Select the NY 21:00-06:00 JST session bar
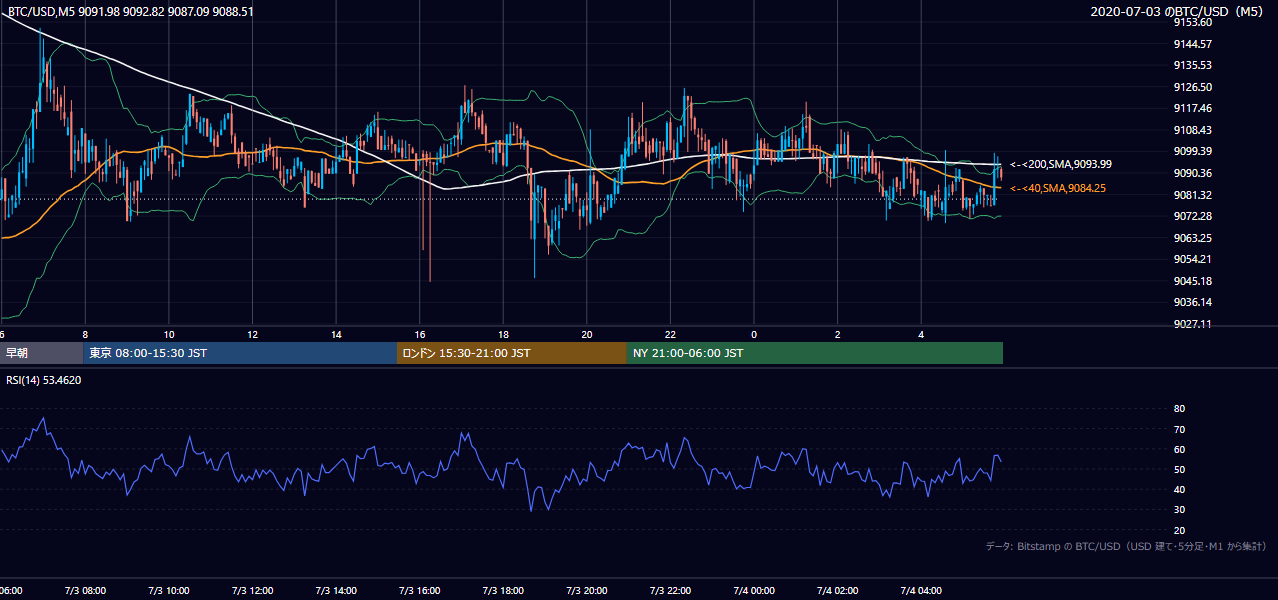Screen dimensions: 1278x600 [x=815, y=353]
